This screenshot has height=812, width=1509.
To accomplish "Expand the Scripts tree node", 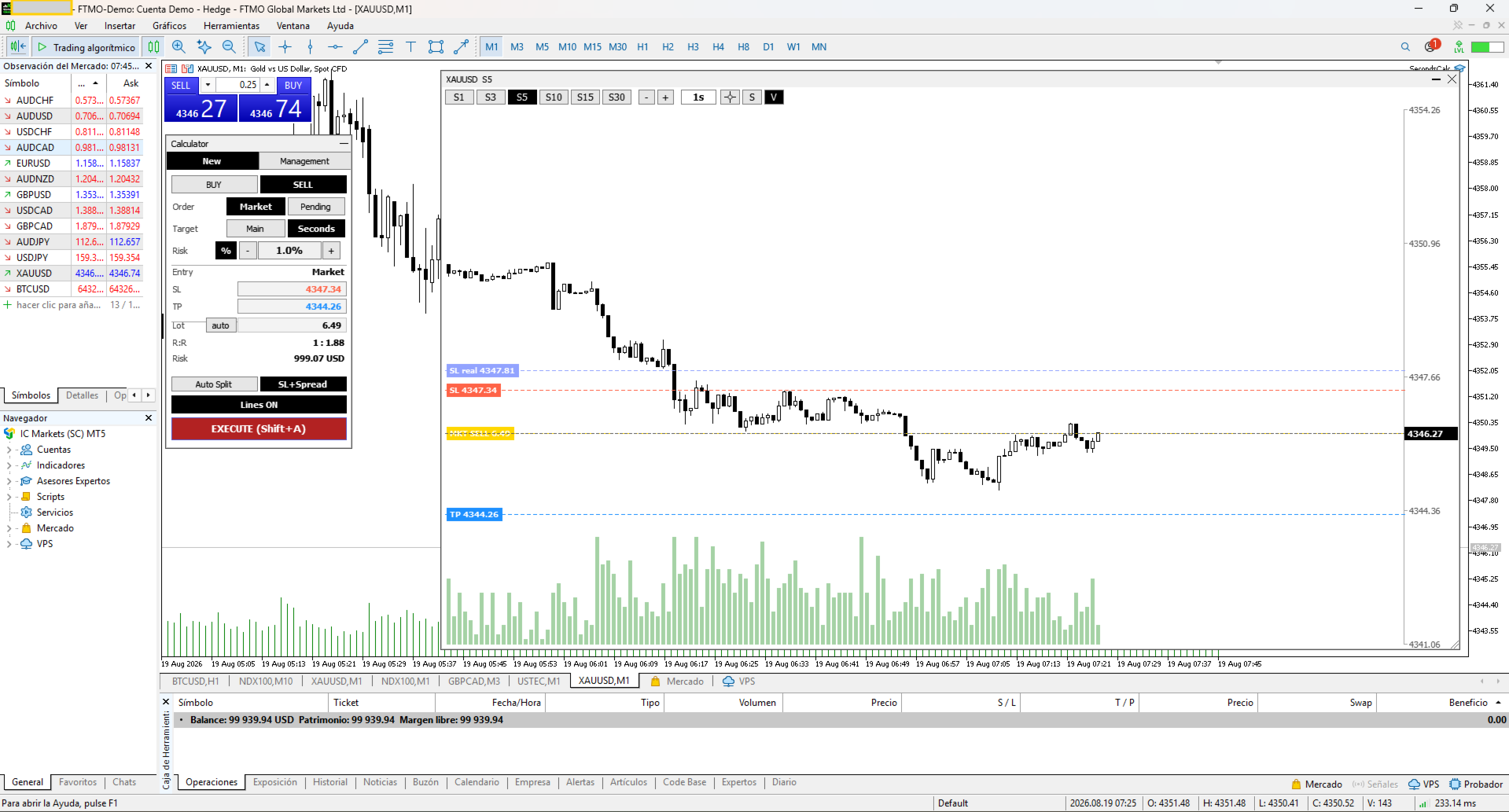I will [x=9, y=497].
